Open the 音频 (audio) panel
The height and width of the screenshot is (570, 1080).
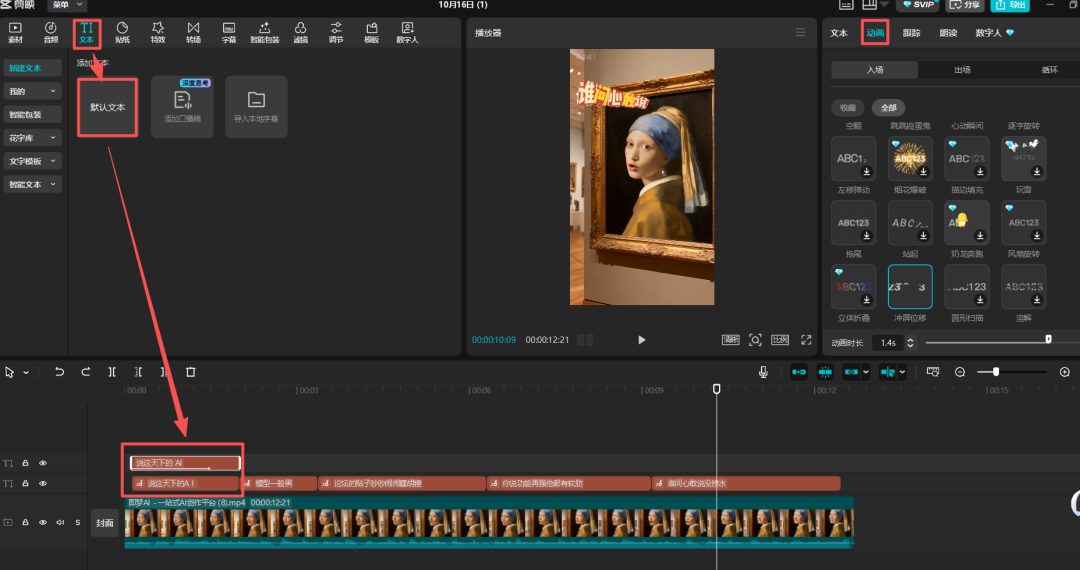(x=51, y=32)
